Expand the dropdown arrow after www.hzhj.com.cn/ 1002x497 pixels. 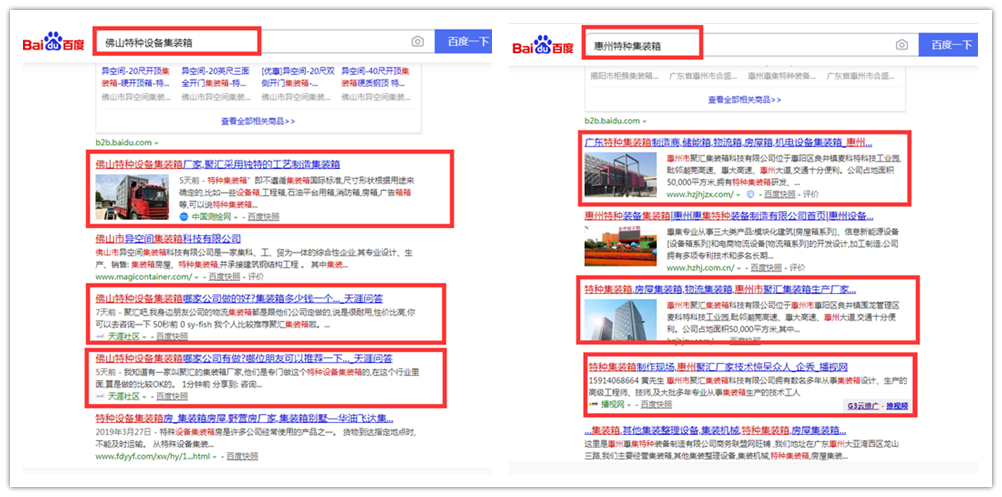point(738,268)
